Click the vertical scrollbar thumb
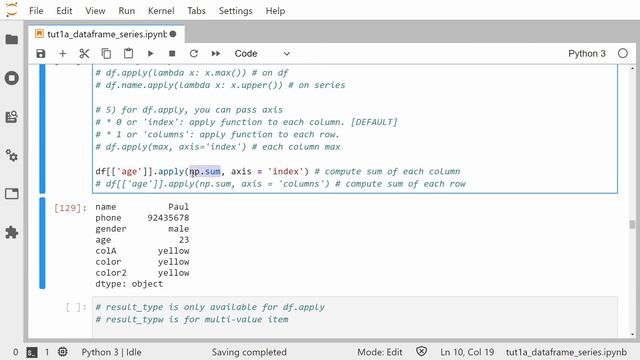Screen dimensions: 640x360 (632, 224)
